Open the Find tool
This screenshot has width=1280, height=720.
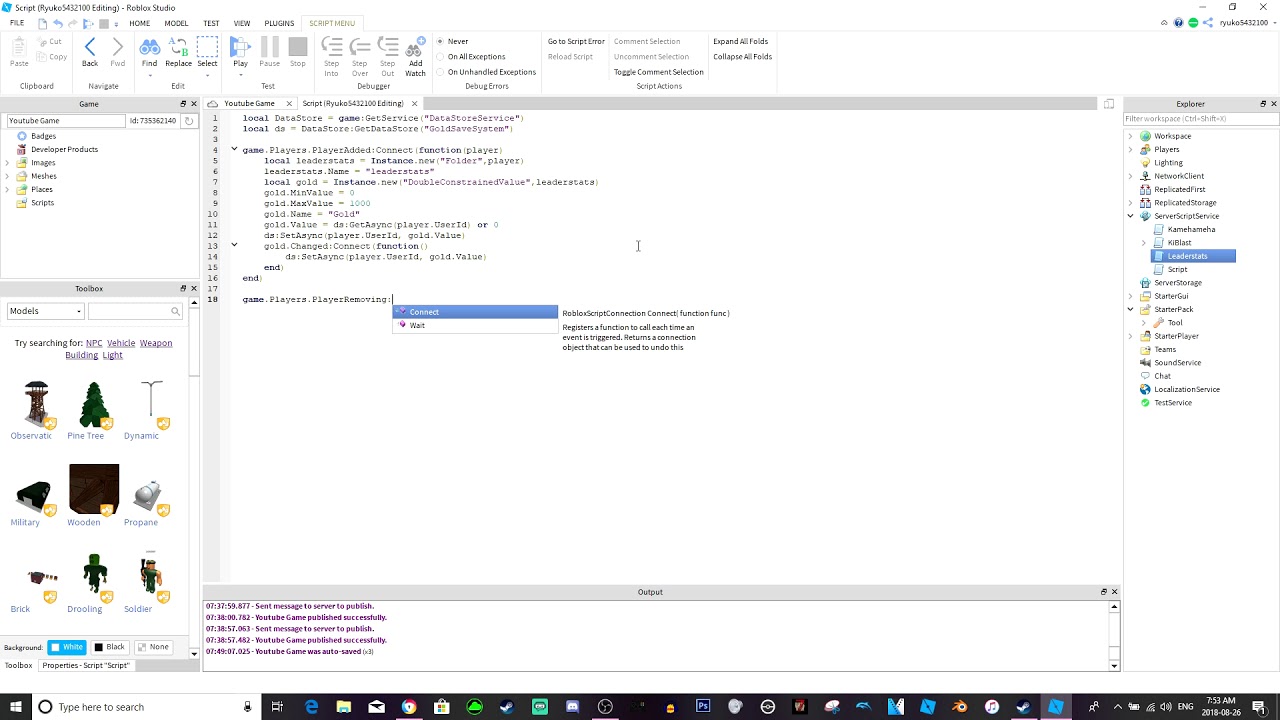pos(149,52)
